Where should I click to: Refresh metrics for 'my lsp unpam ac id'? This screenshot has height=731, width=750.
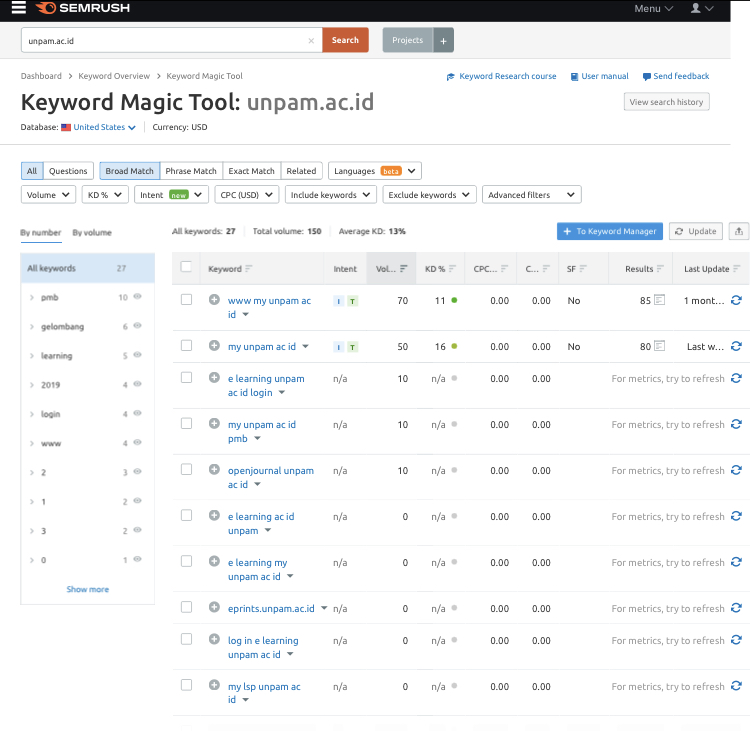tap(736, 686)
